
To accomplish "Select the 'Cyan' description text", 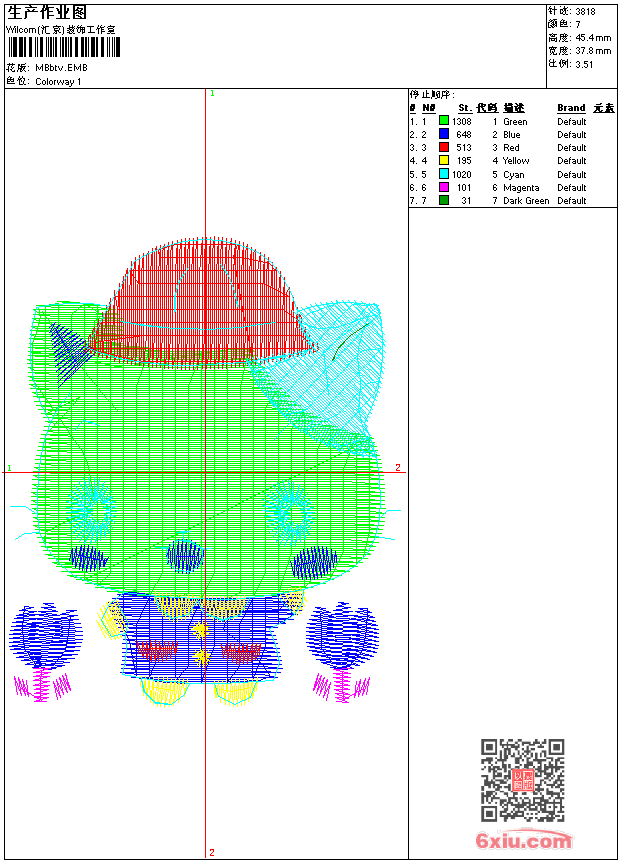I will [514, 174].
